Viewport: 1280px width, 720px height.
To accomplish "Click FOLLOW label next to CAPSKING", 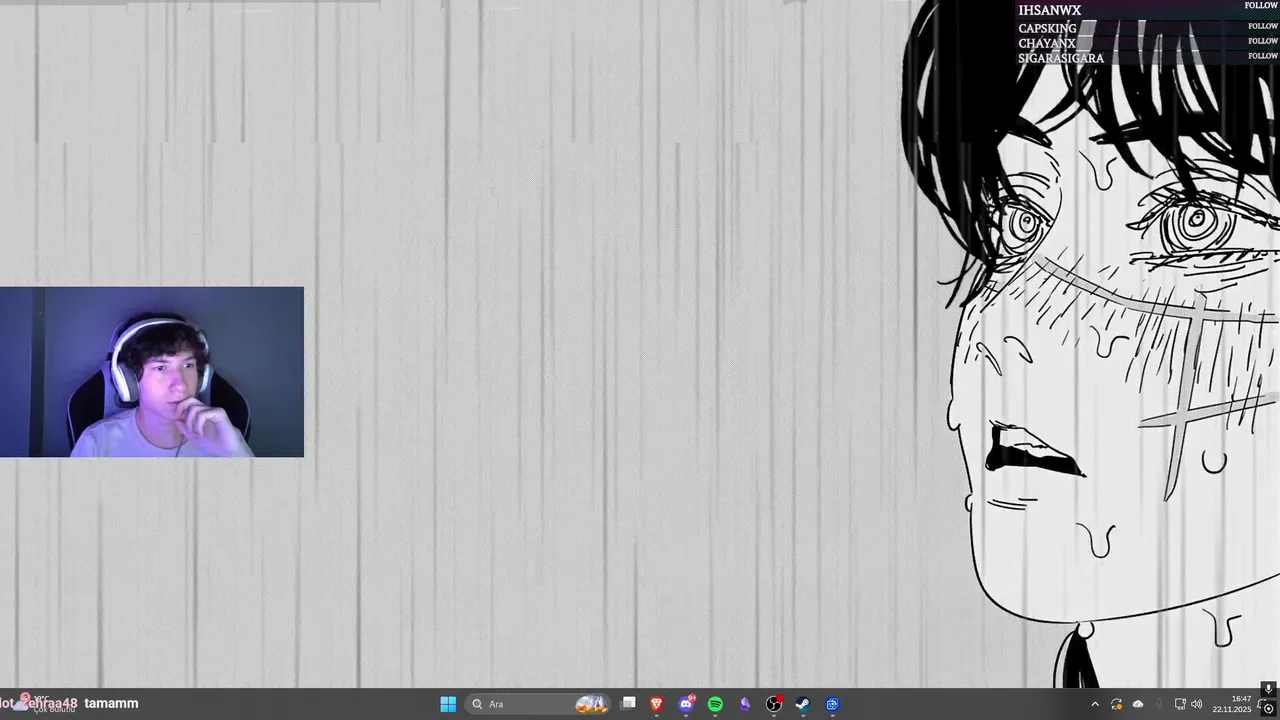I will (x=1263, y=26).
